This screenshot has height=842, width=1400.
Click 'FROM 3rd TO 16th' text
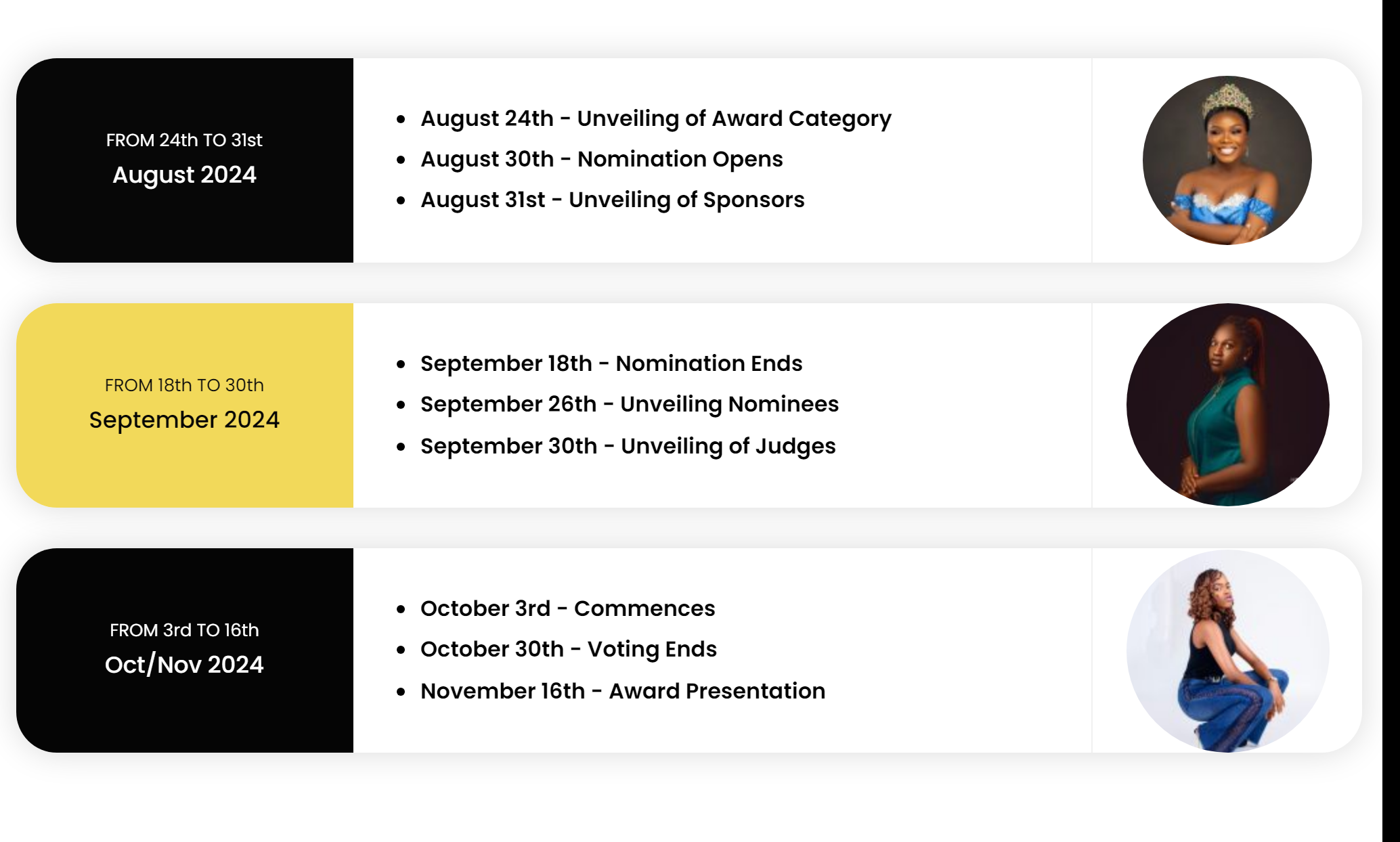(x=184, y=630)
